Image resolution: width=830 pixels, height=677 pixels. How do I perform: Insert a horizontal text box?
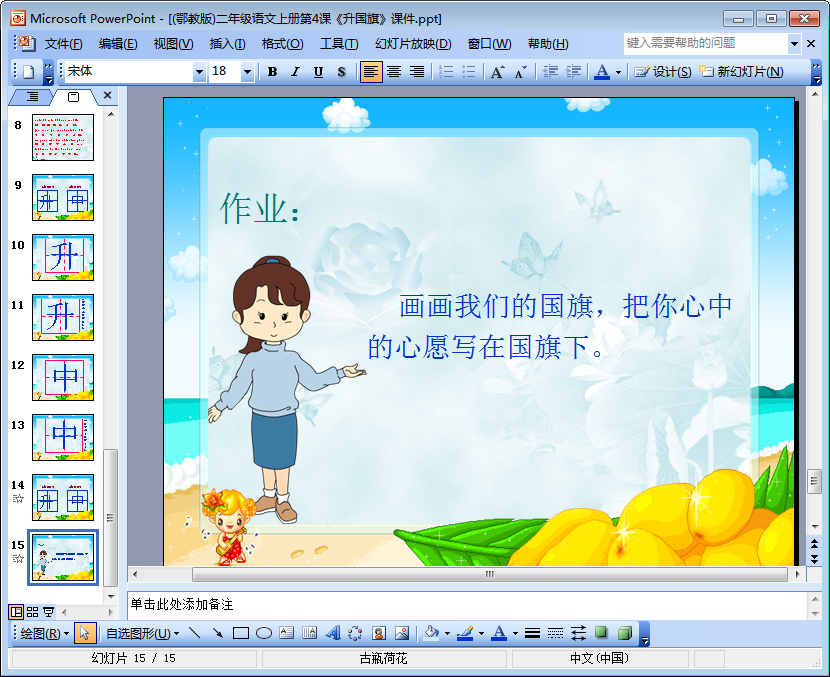[x=286, y=633]
